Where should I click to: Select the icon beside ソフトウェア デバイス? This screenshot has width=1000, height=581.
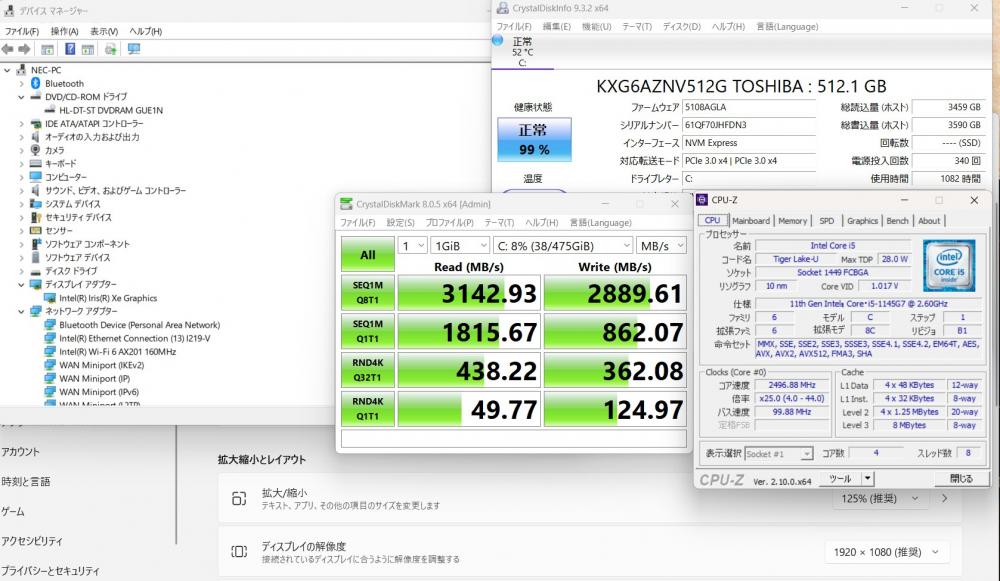click(36, 258)
